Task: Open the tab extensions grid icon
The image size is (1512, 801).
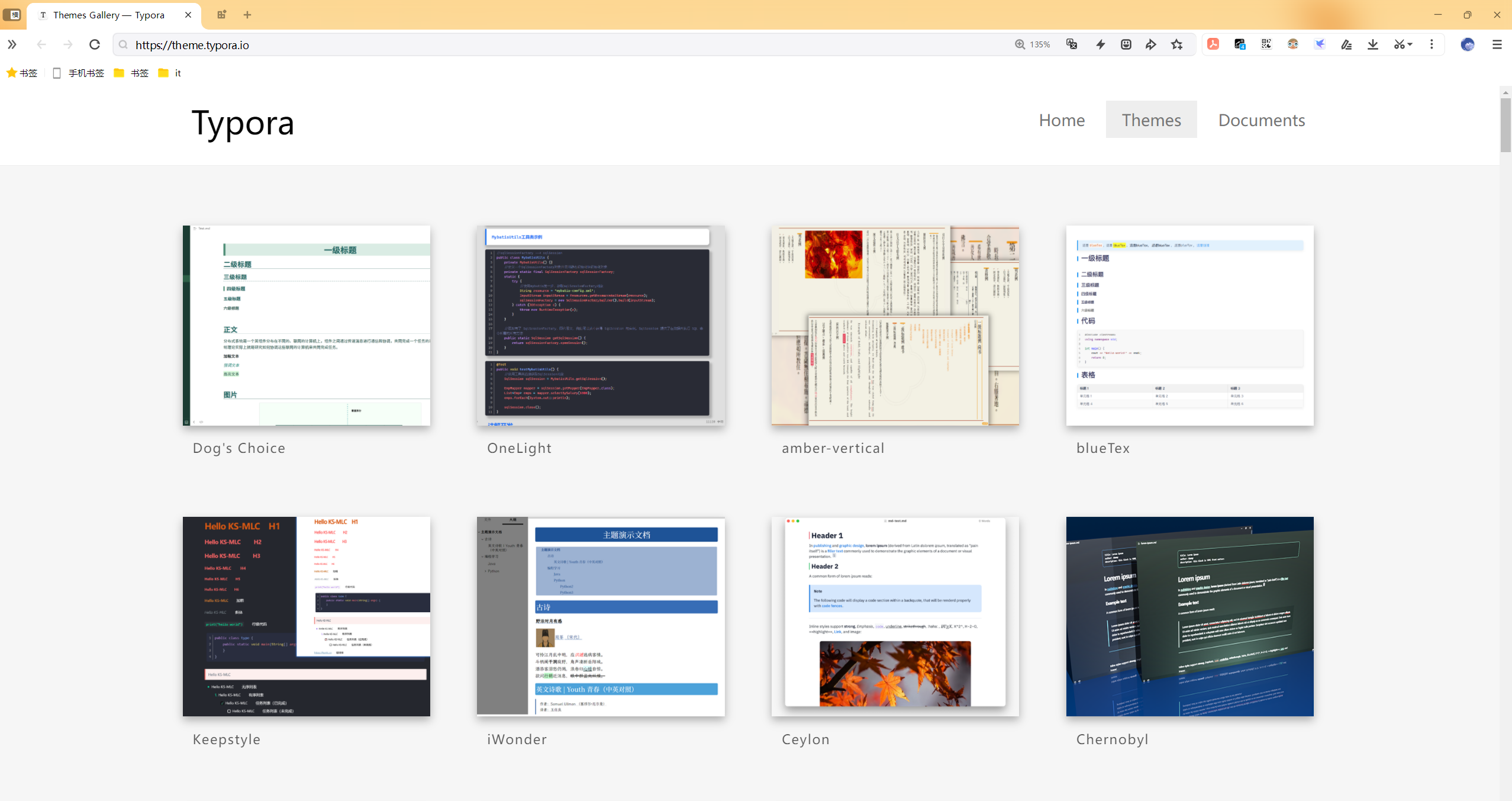Action: 221,15
